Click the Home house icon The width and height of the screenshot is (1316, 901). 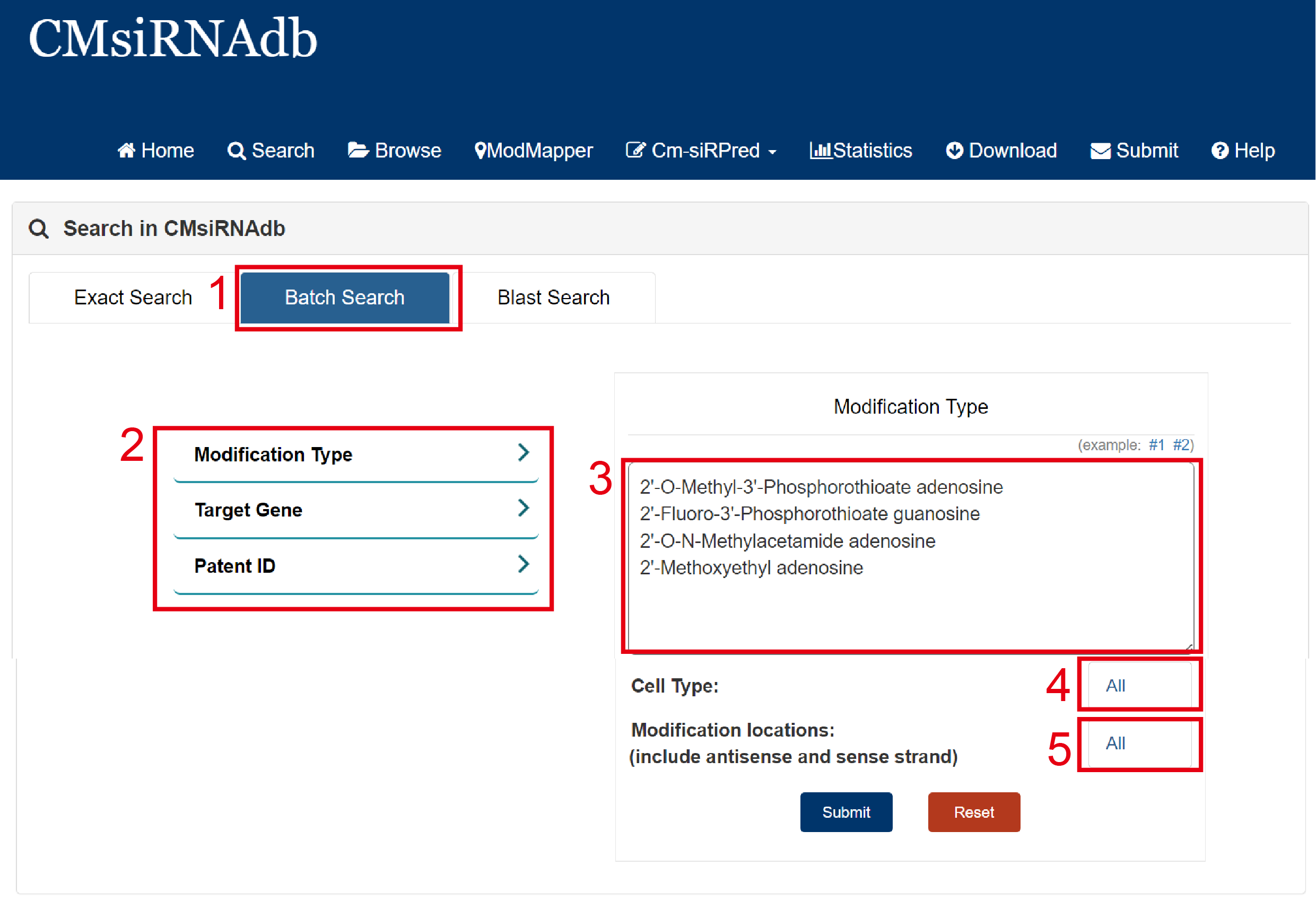126,151
